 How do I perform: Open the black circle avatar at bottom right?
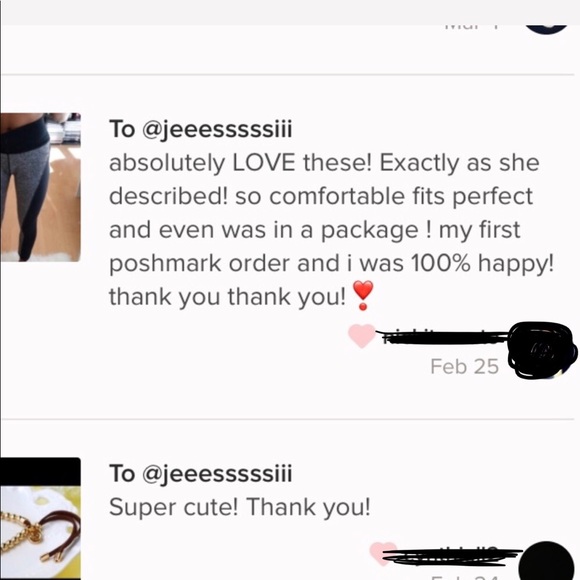[x=546, y=561]
